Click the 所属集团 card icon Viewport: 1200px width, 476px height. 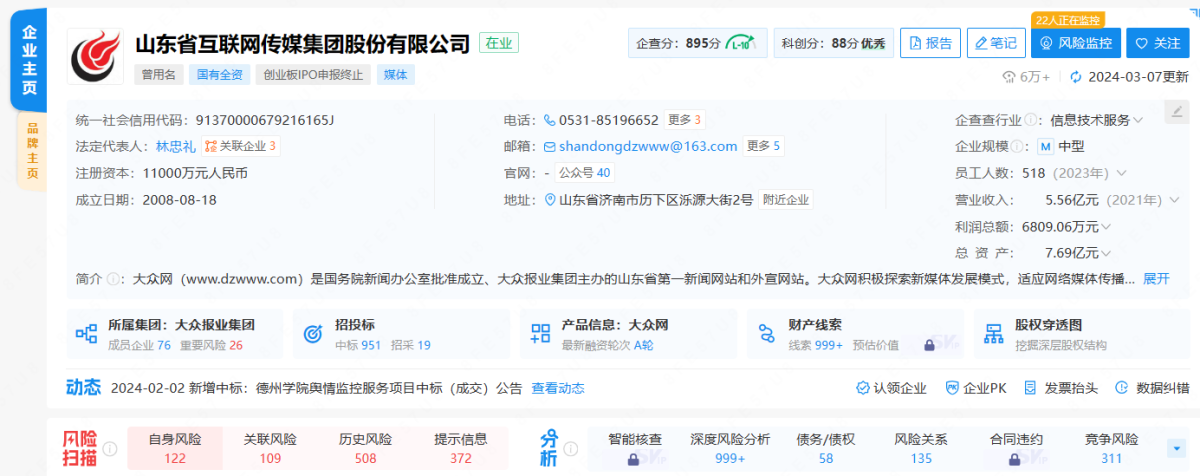[x=87, y=333]
